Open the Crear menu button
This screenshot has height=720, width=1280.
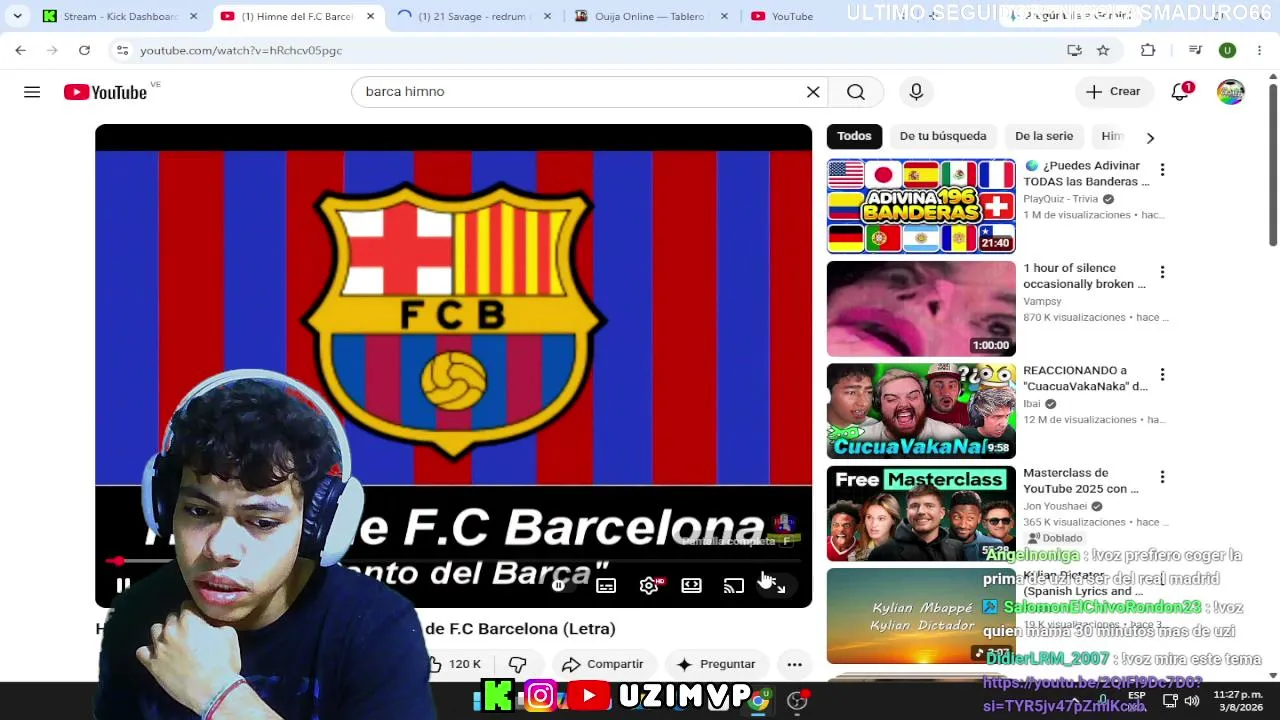click(1114, 92)
